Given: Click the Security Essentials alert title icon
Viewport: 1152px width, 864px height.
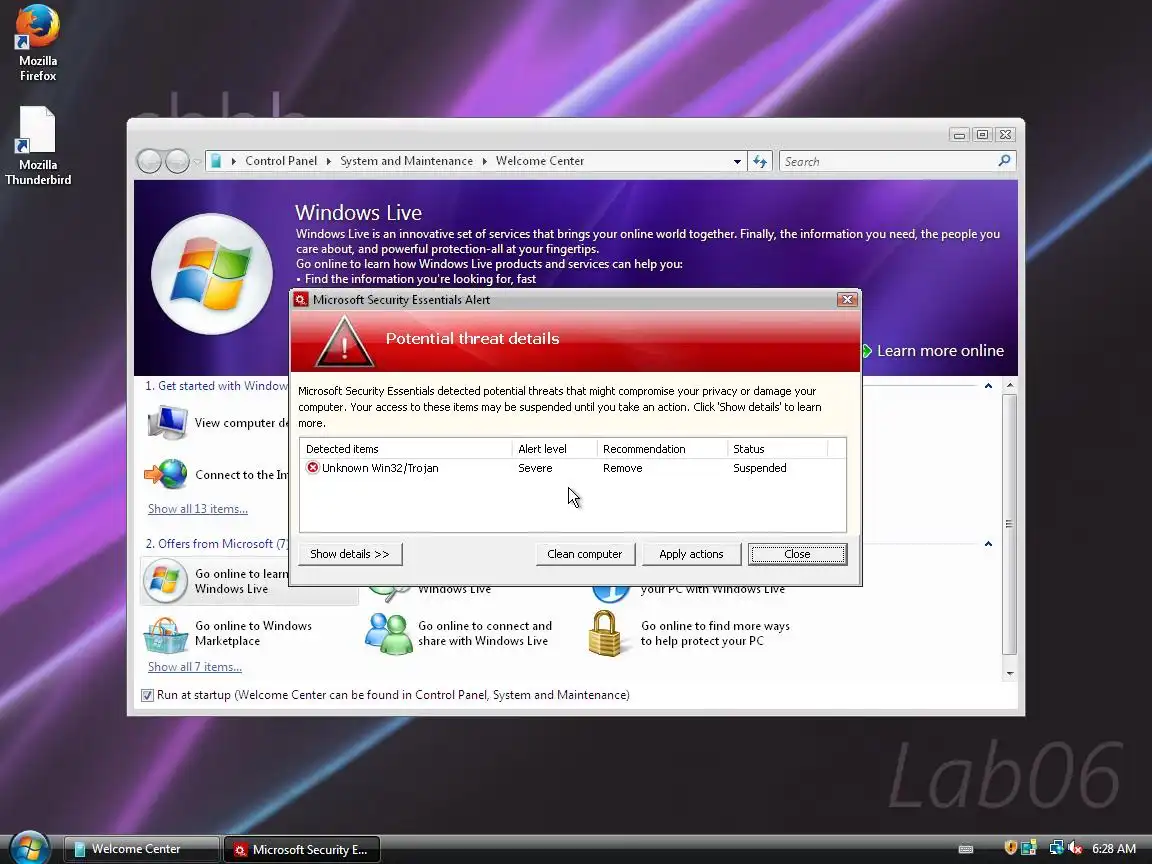Looking at the screenshot, I should [300, 299].
